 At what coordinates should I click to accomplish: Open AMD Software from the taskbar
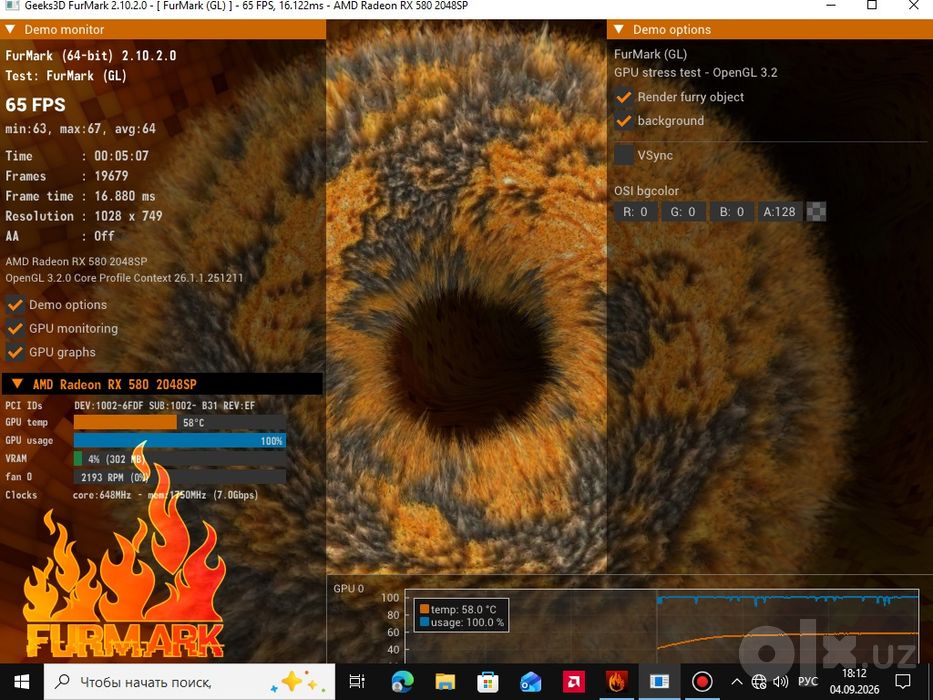tap(574, 682)
